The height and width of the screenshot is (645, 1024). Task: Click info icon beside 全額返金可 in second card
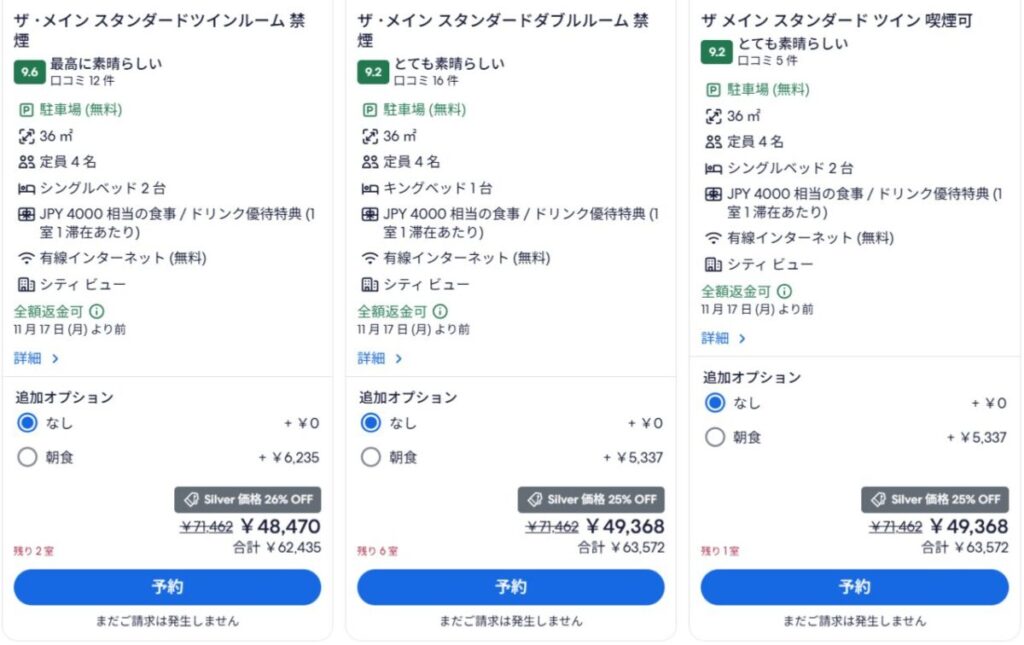[x=441, y=311]
